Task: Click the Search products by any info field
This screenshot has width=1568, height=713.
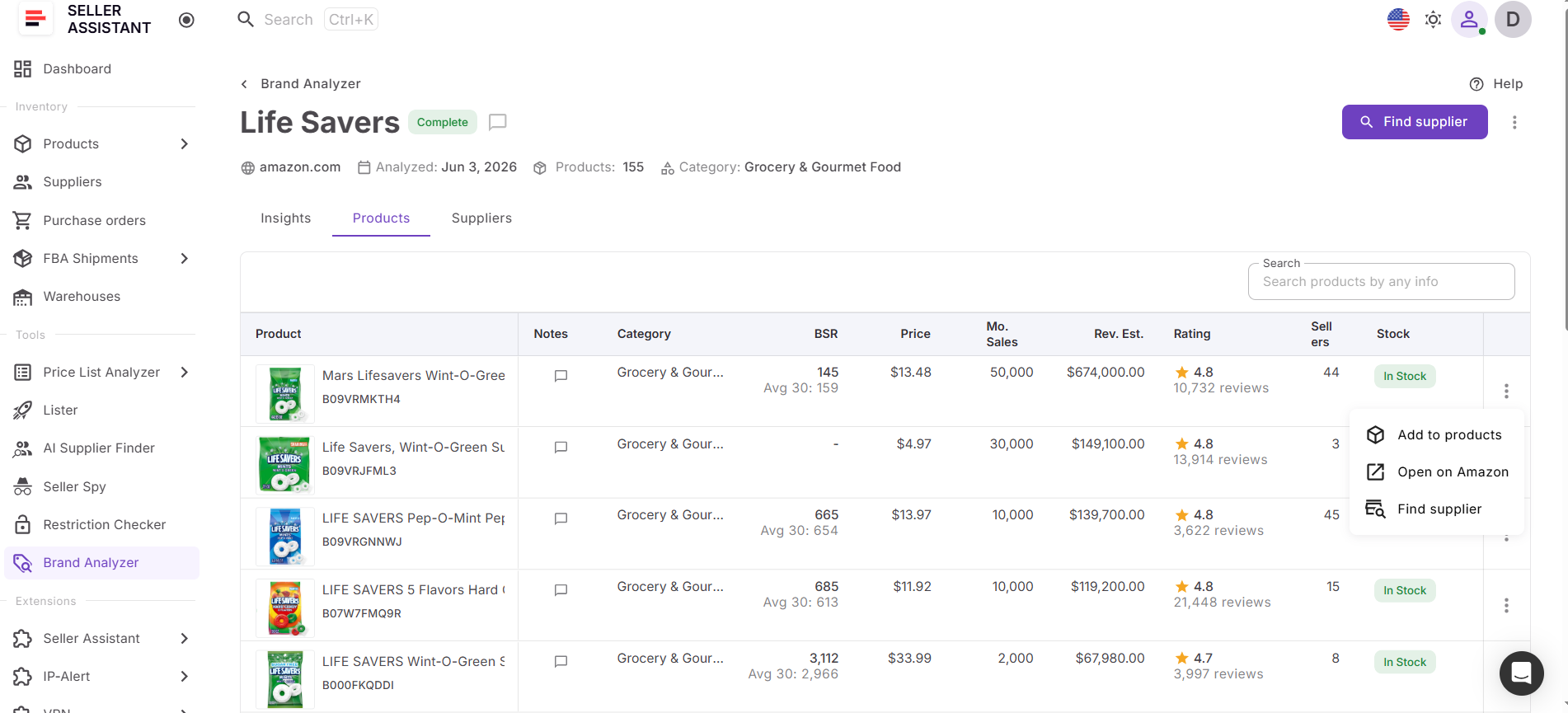Action: (x=1382, y=282)
